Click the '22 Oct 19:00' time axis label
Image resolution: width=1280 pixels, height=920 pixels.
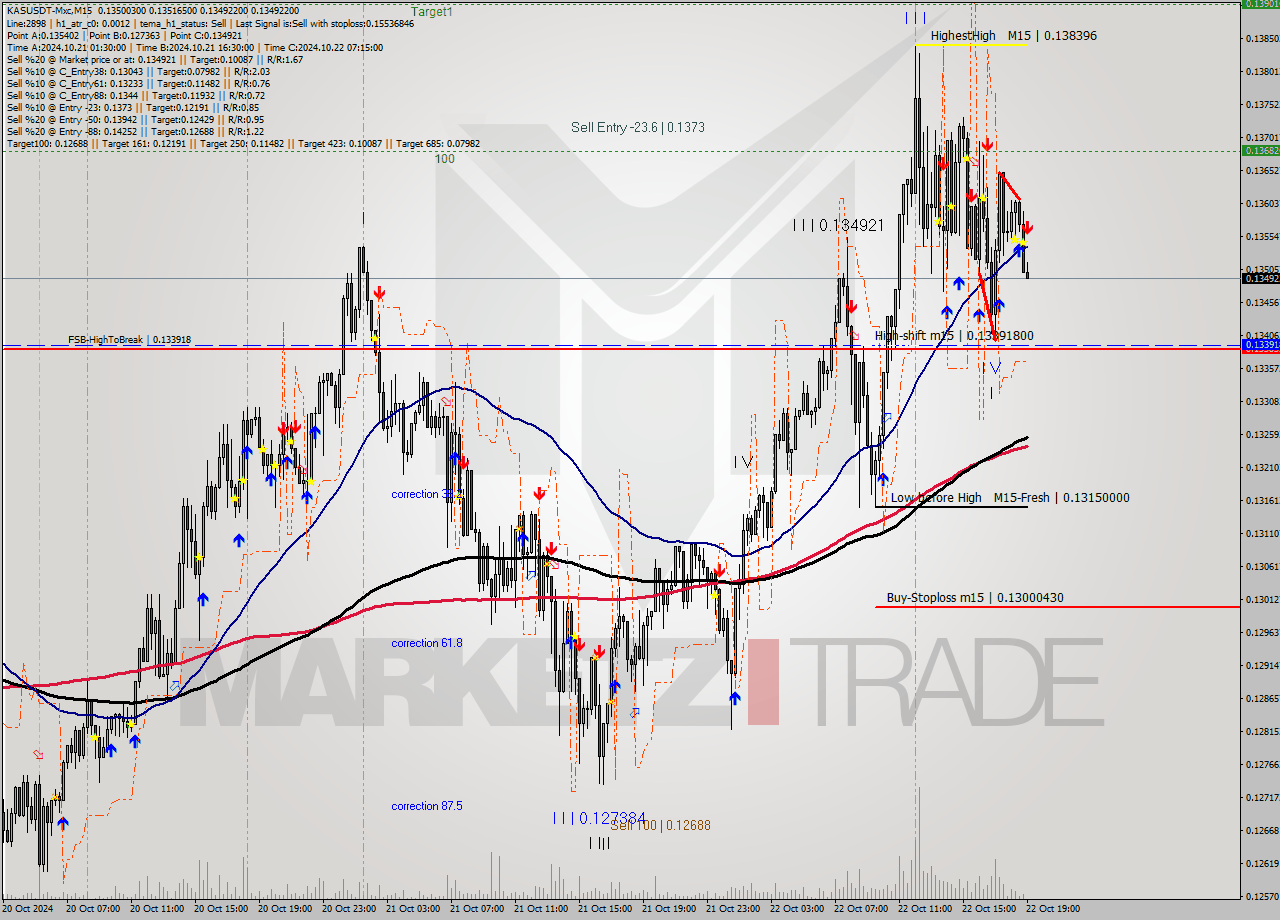1052,909
